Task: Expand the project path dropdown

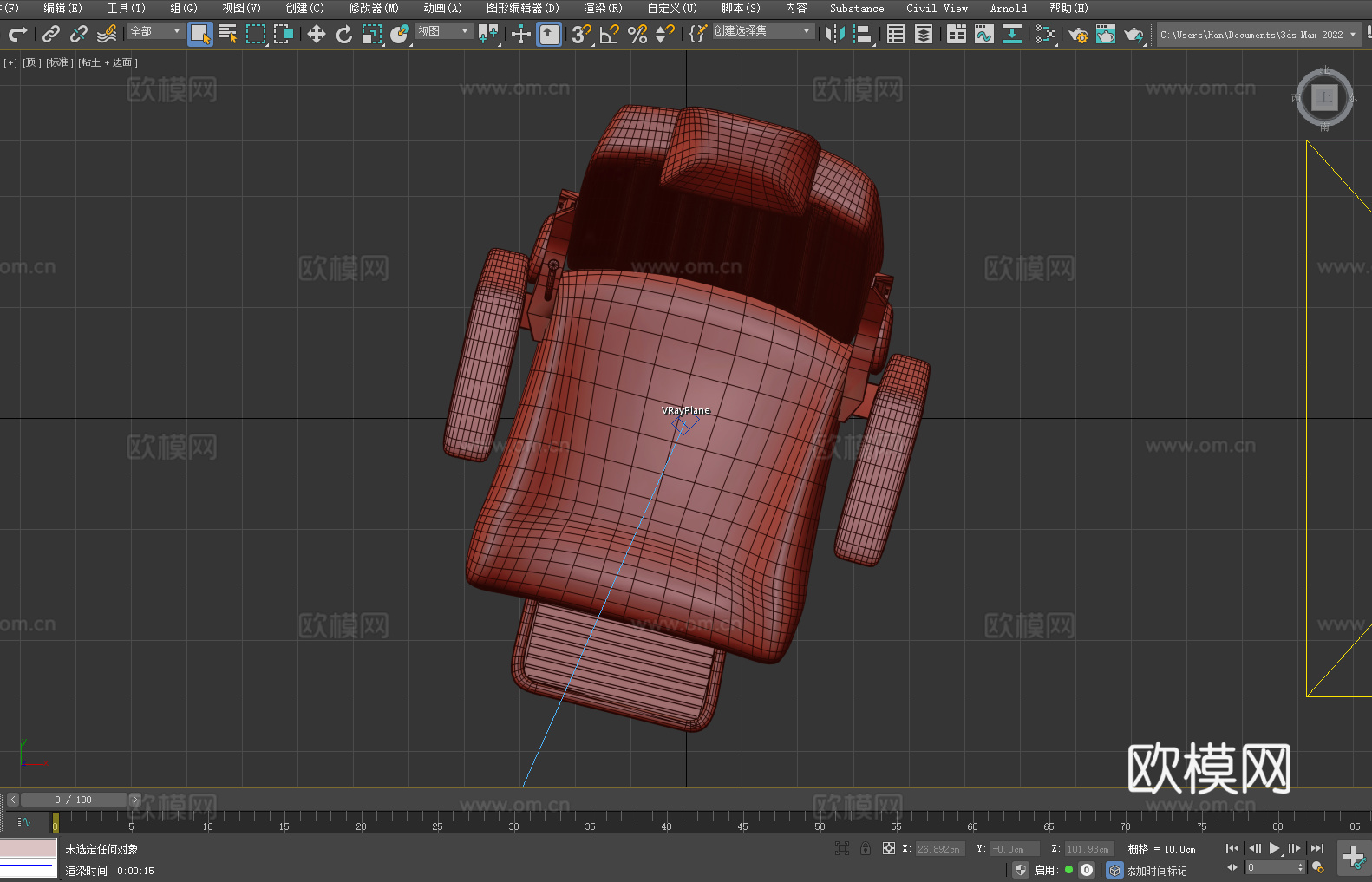Action: [1352, 35]
